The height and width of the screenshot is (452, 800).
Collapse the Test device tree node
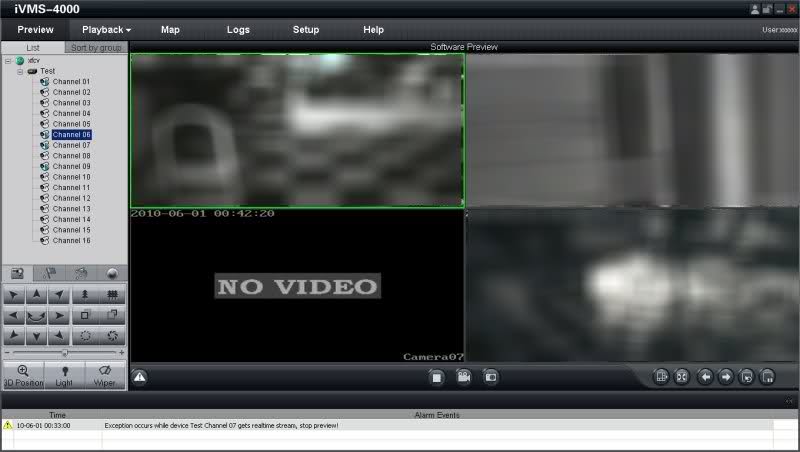coord(19,71)
